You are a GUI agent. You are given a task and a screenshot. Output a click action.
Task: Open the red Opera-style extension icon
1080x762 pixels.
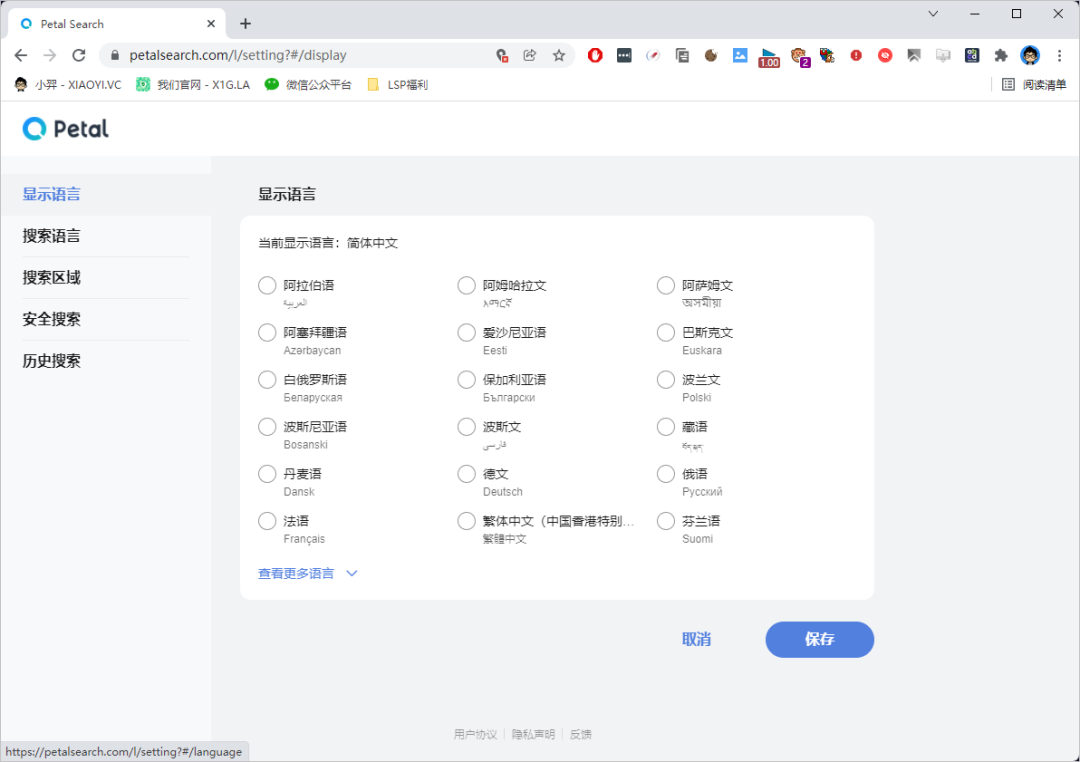pyautogui.click(x=595, y=55)
